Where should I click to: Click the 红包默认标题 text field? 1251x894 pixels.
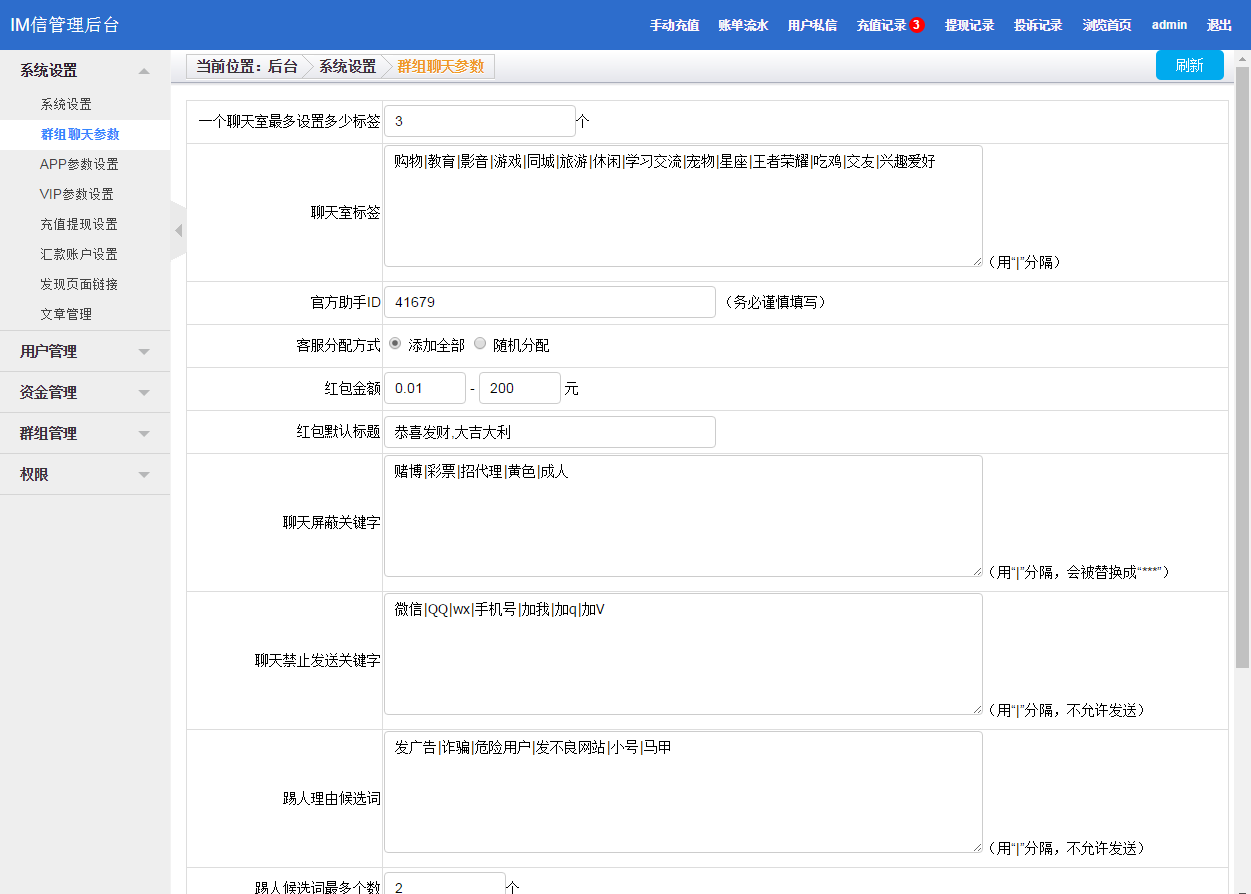[549, 432]
